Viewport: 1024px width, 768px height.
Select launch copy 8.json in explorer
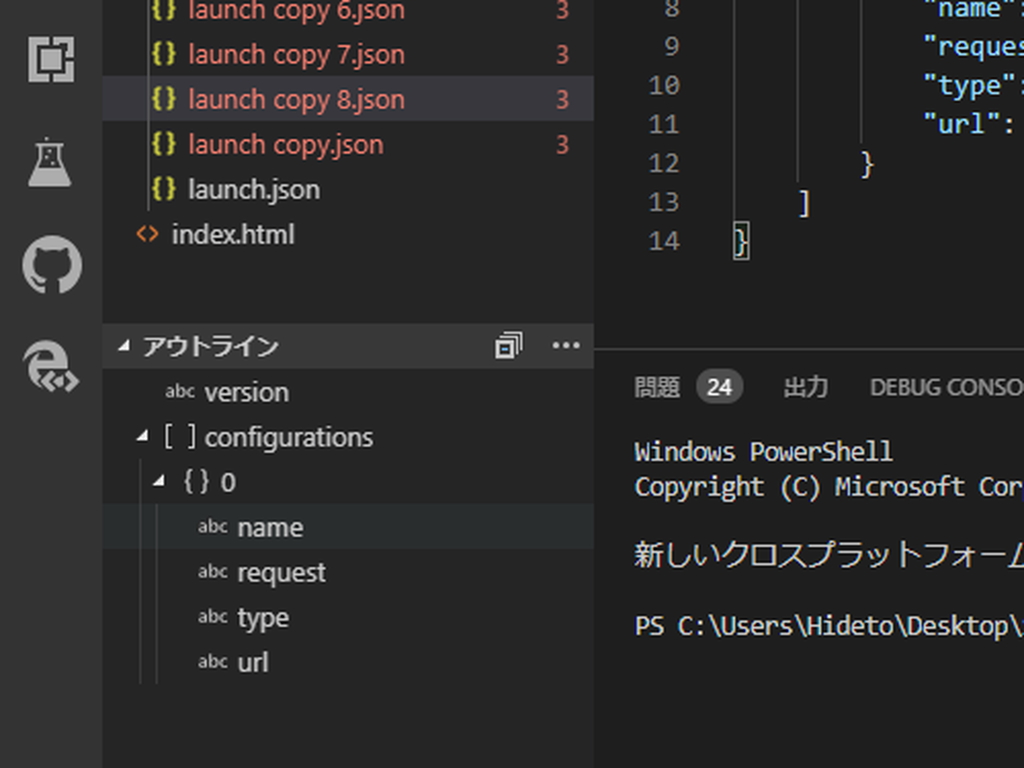click(296, 99)
